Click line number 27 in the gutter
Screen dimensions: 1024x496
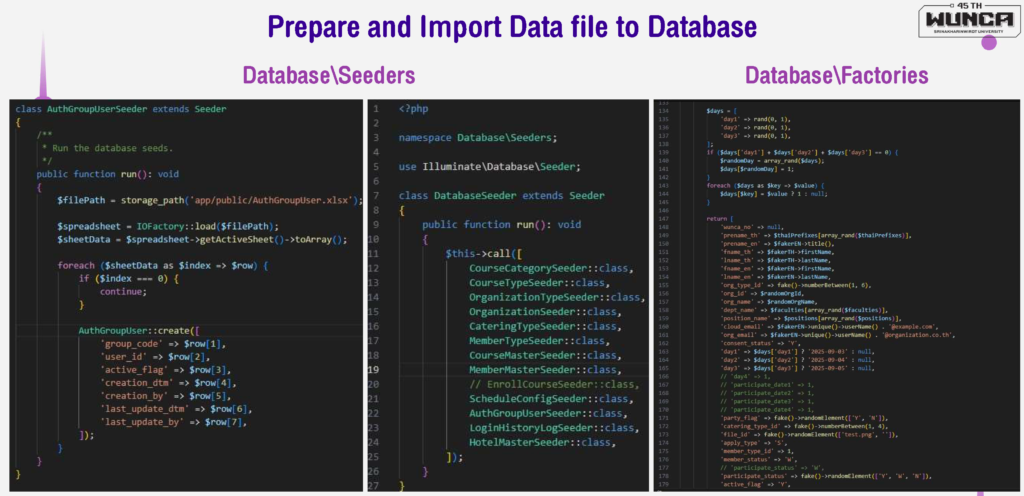[374, 486]
